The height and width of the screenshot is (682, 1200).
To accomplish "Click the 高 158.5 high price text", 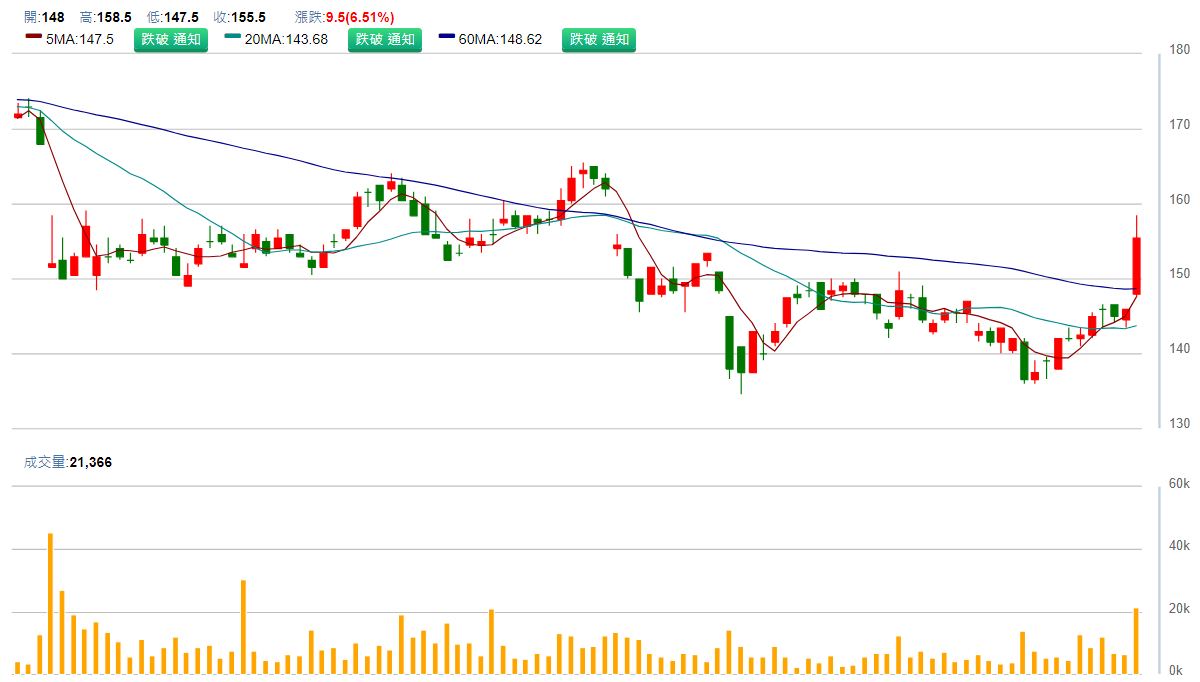I will (106, 18).
